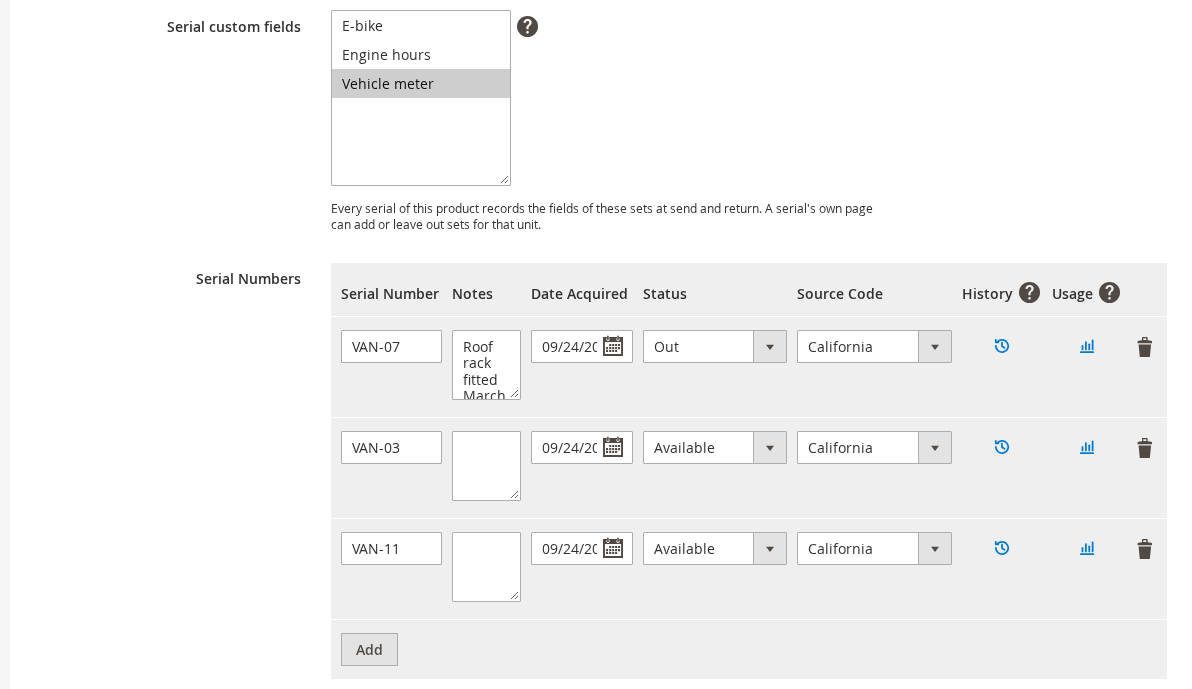The height and width of the screenshot is (689, 1192).
Task: Edit the Roof rack fitted notes box
Action: click(487, 365)
